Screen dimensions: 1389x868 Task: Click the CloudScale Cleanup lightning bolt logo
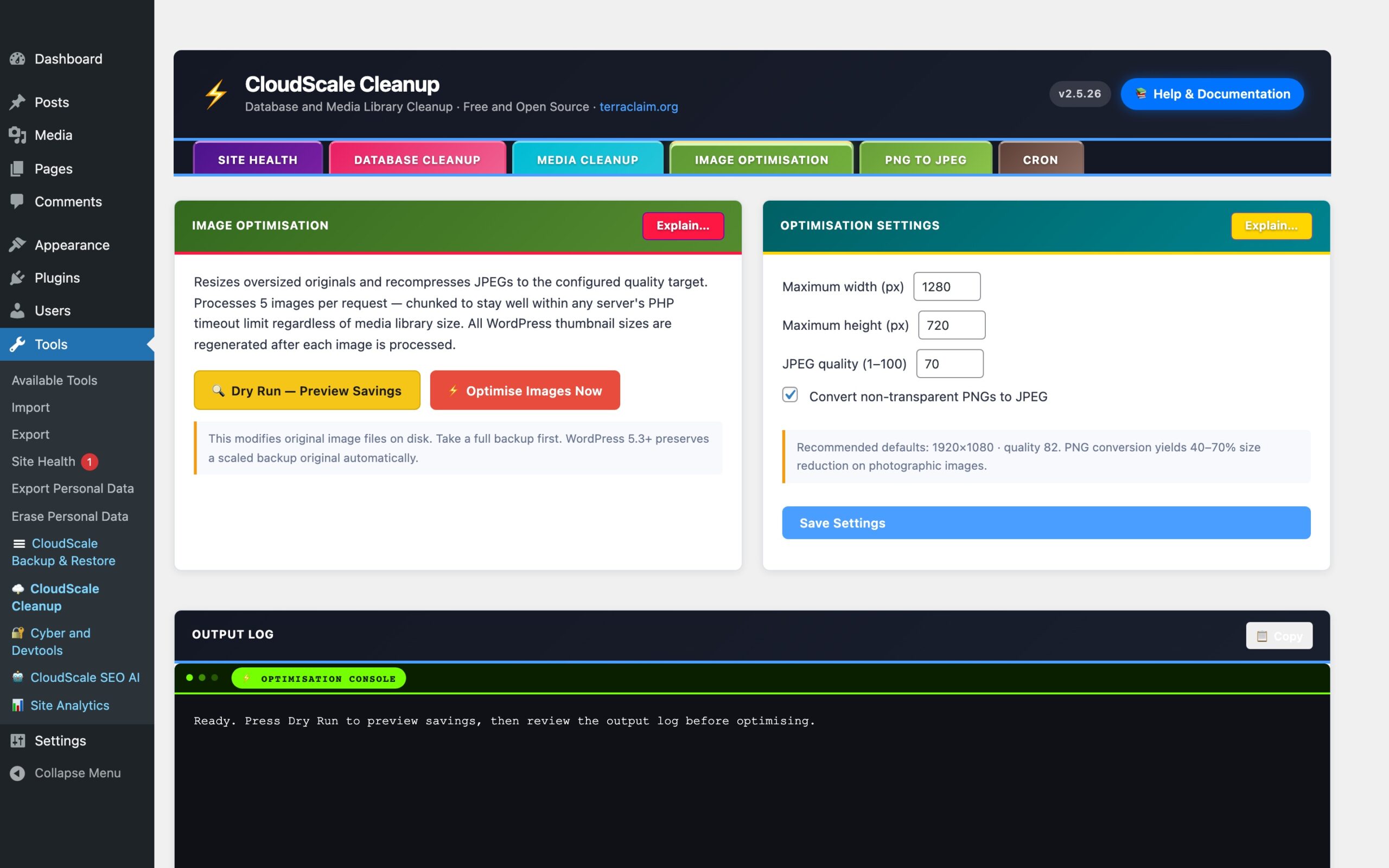pyautogui.click(x=216, y=93)
